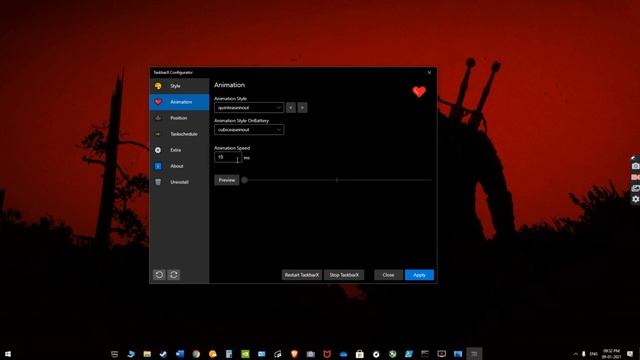Click the counter-clockwise reset icon button
This screenshot has height=360, width=640.
pyautogui.click(x=159, y=275)
